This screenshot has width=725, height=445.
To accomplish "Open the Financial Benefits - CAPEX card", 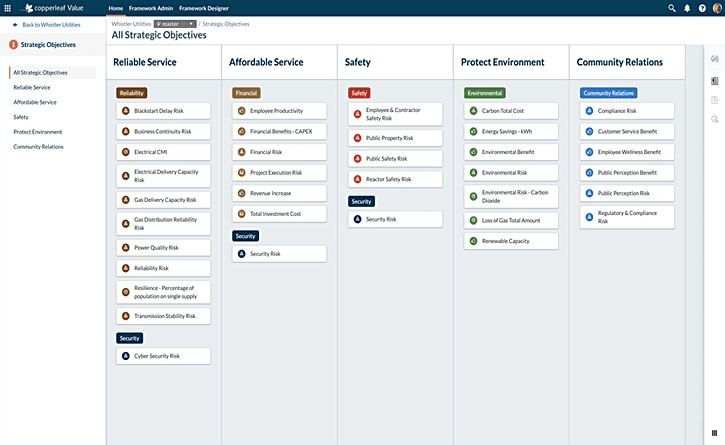I will click(x=279, y=131).
